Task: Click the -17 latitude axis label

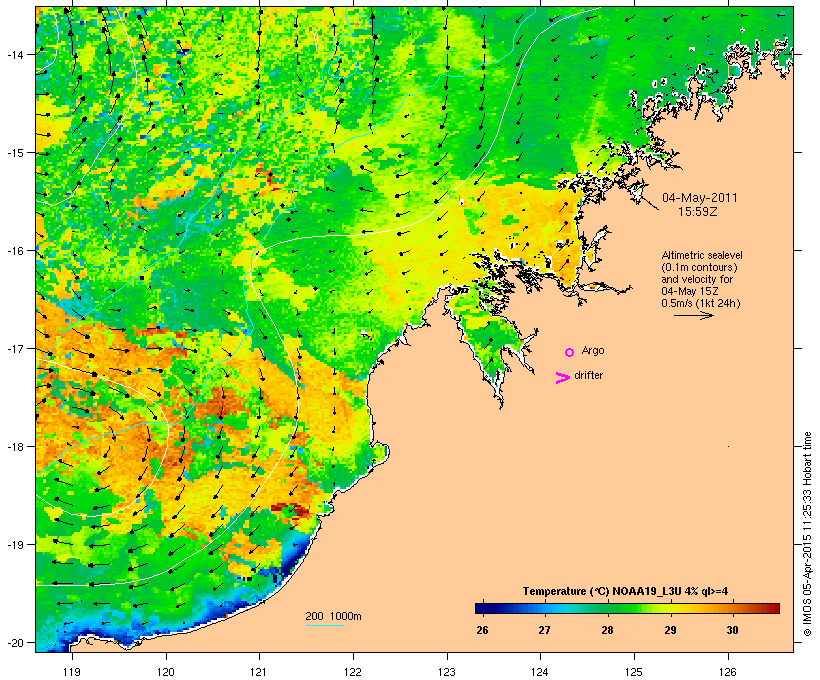Action: tap(14, 348)
